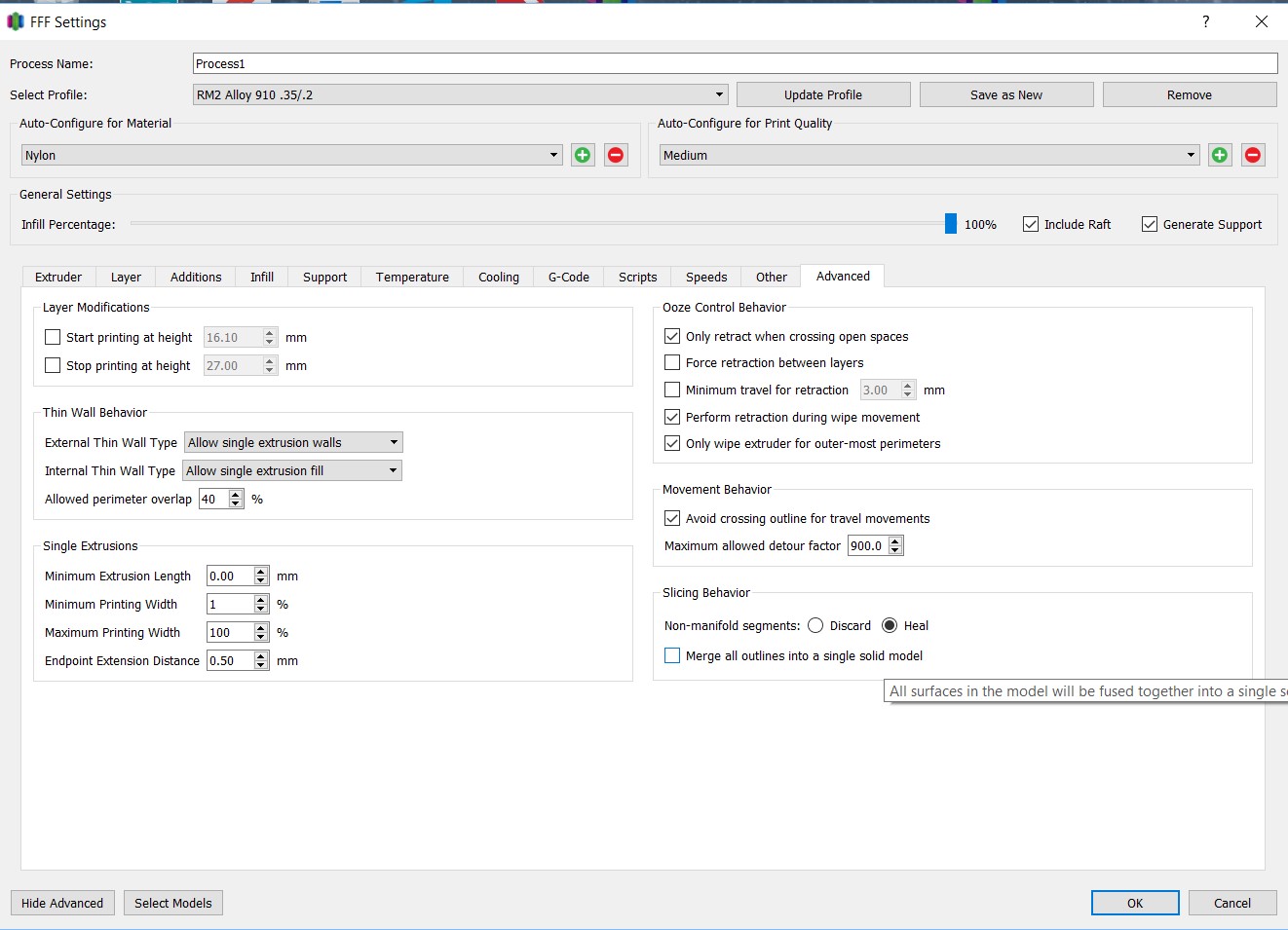Expand External Thin Wall Type dropdown
The width and height of the screenshot is (1288, 930).
[x=293, y=442]
